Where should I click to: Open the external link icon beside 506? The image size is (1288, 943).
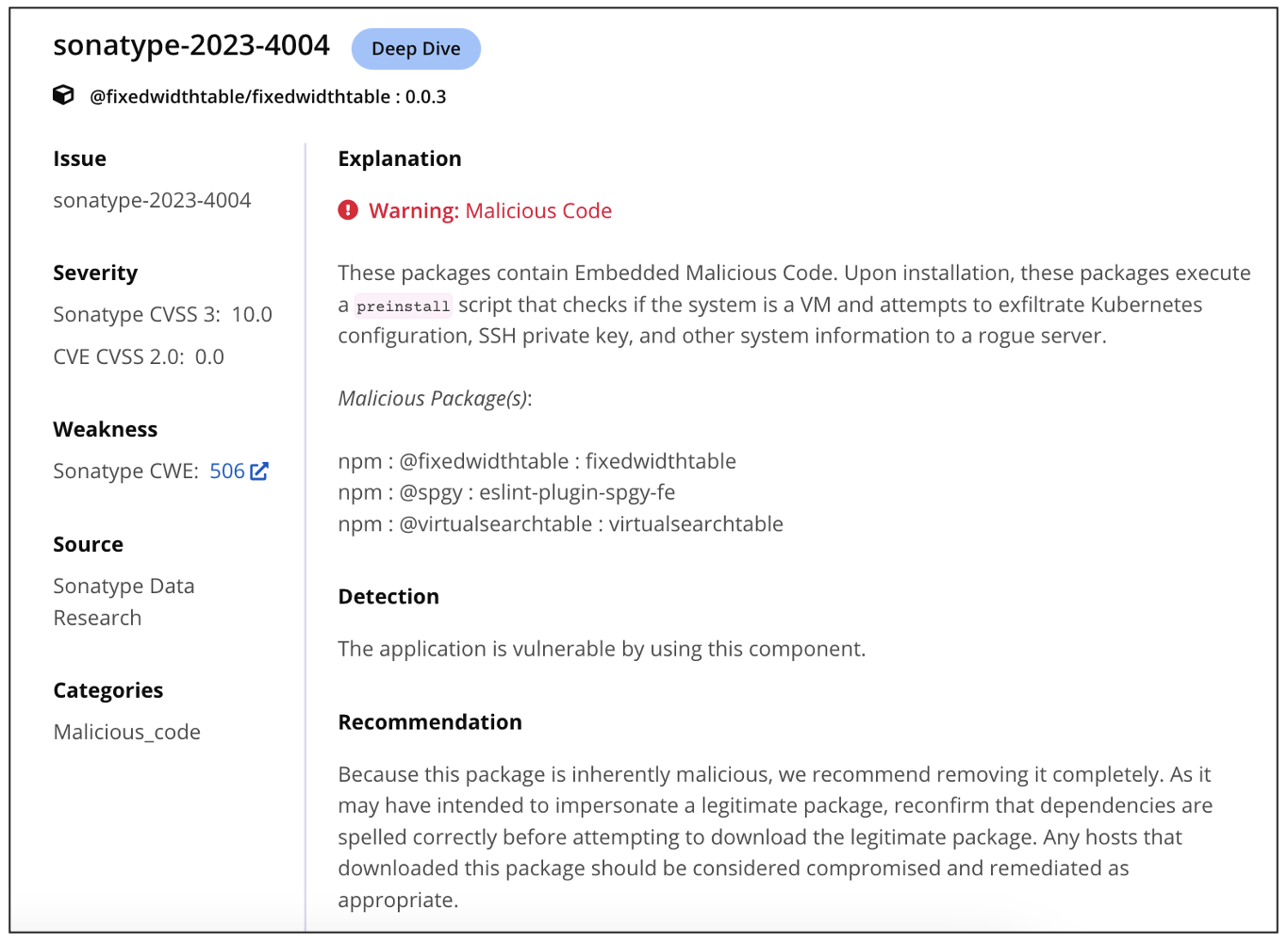point(259,471)
